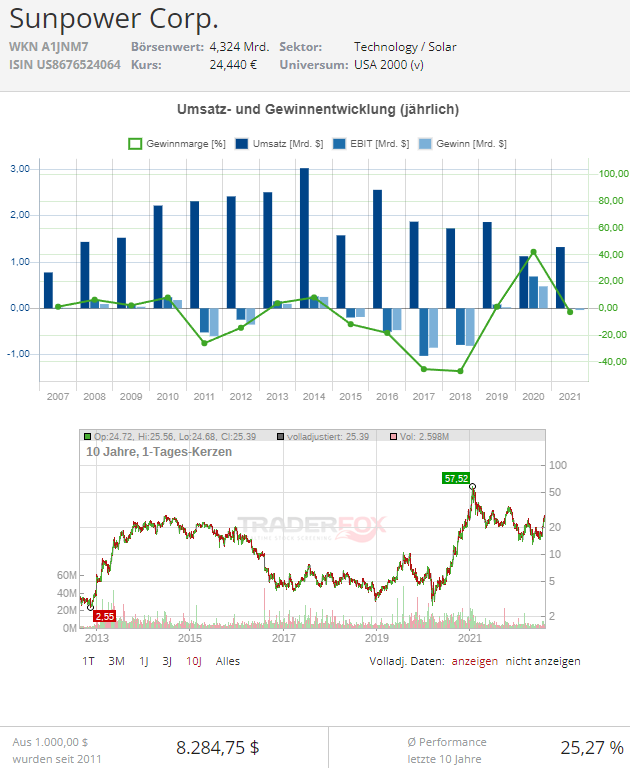Click the 2016 x-axis label of bar chart
Screen dimensions: 630x768
[x=387, y=396]
